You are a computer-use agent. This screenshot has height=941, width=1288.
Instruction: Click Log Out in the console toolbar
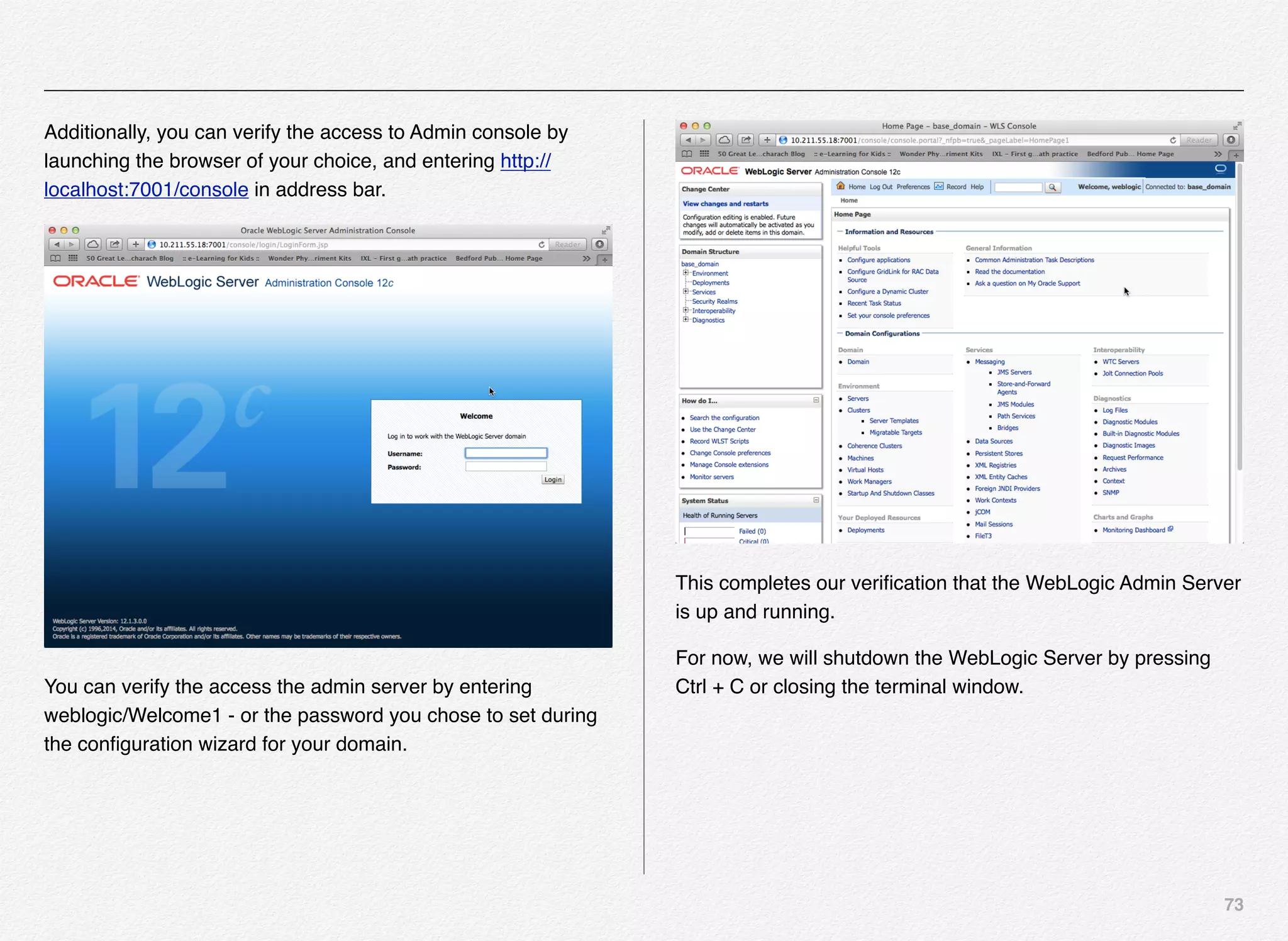pos(880,187)
